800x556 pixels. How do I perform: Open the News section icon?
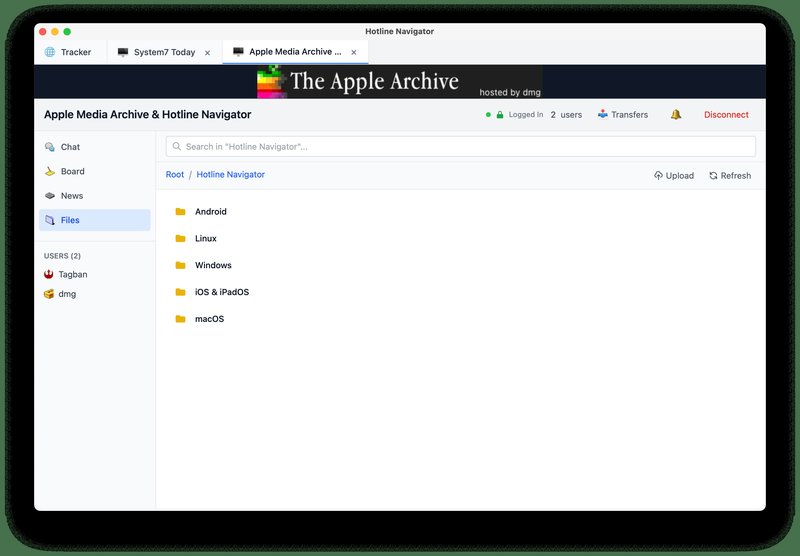(x=49, y=196)
